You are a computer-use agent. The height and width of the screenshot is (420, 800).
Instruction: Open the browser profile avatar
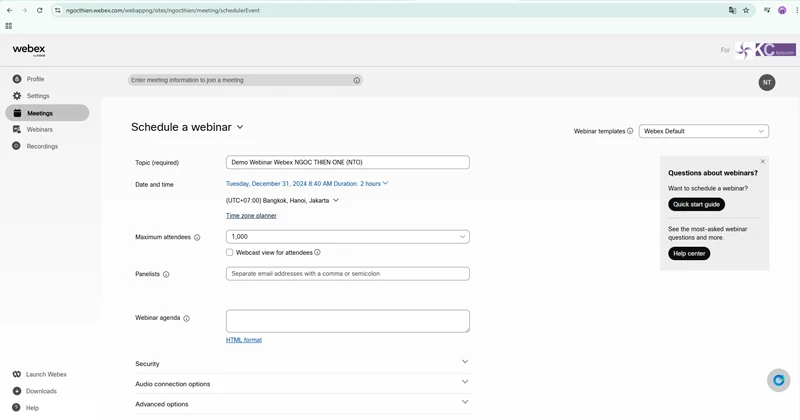782,10
